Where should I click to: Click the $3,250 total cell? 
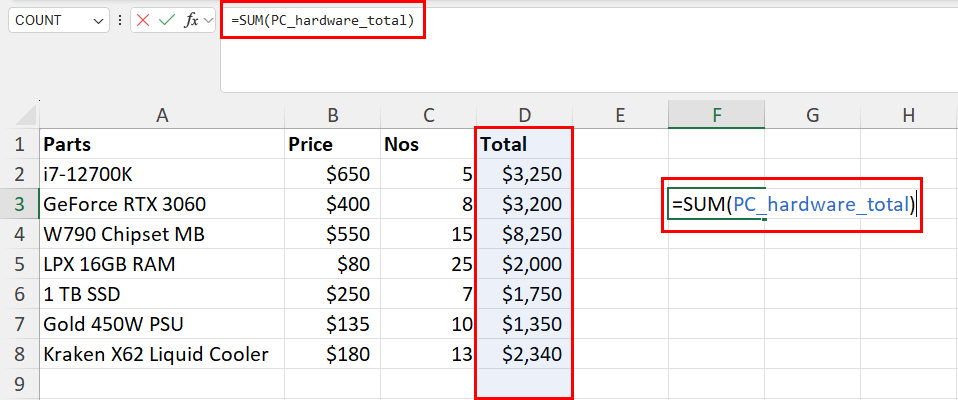tap(525, 174)
